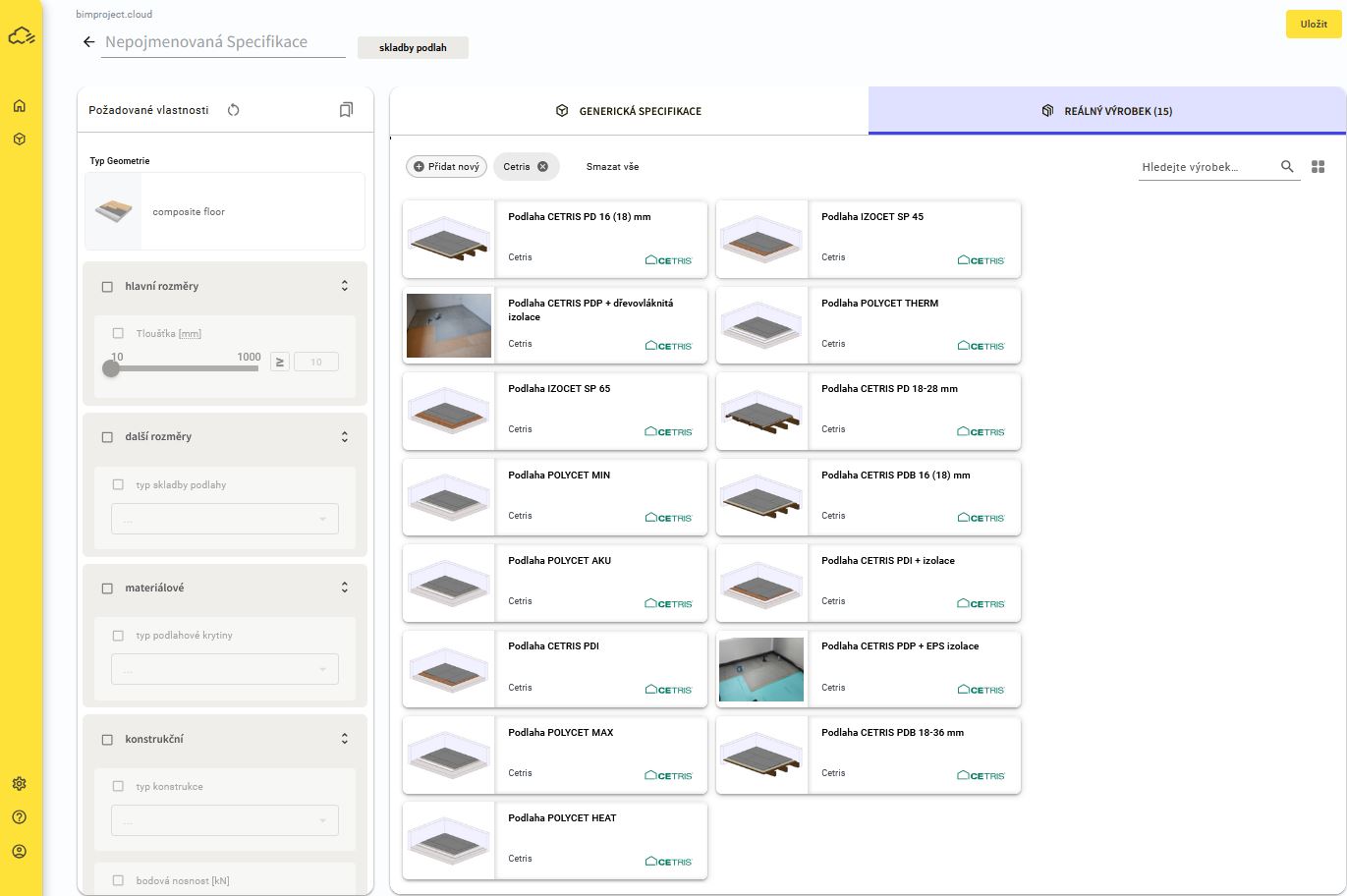Open the Podlaha CETRIS PDP + dřevovláknitá izolace photo
1347x896 pixels.
449,325
